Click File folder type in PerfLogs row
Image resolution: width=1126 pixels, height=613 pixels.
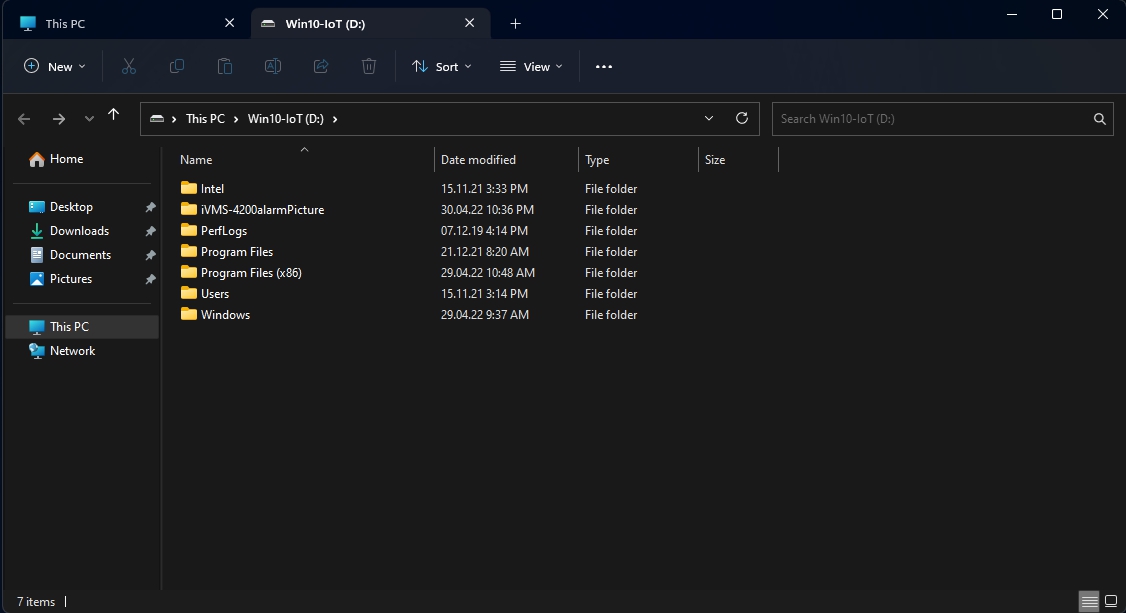pos(611,230)
